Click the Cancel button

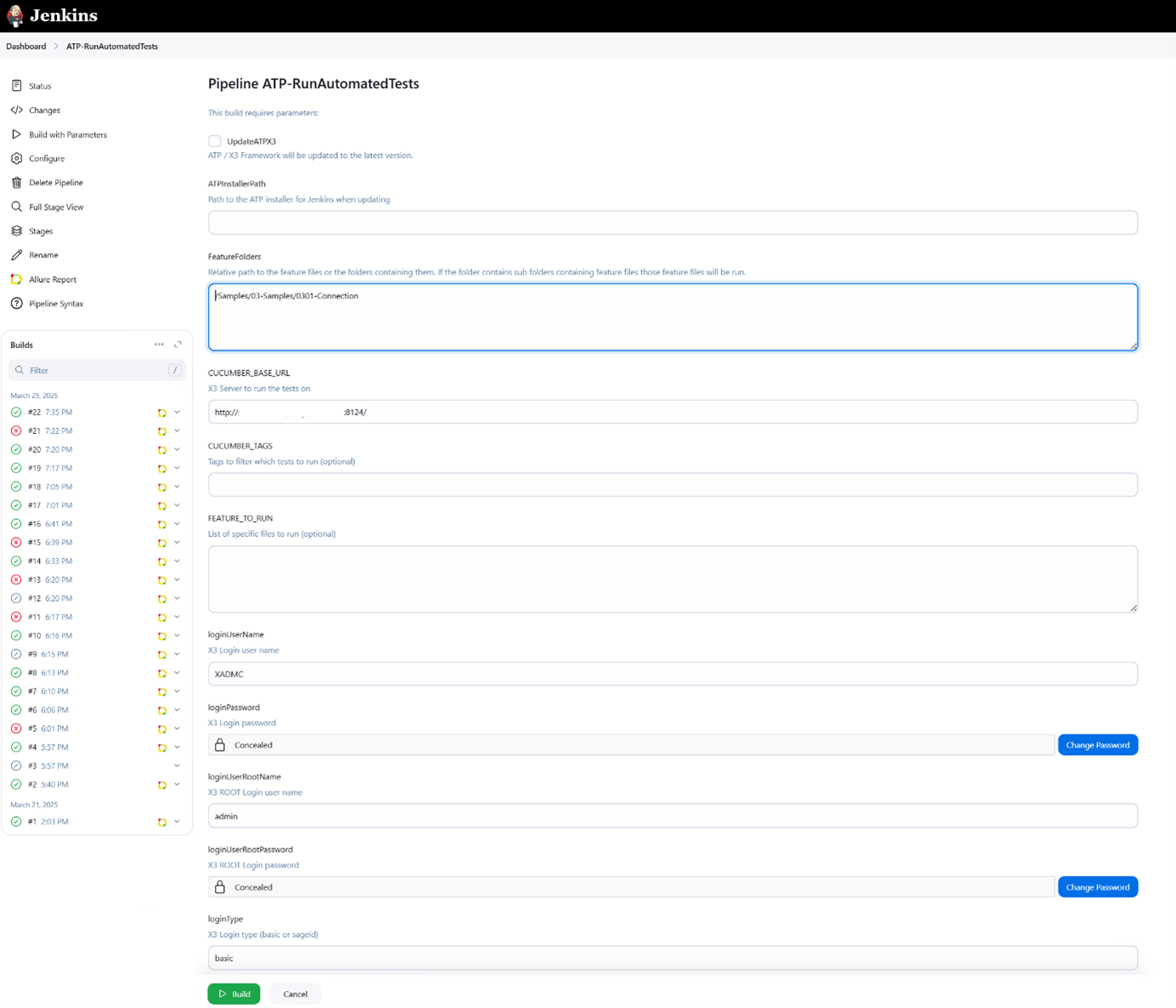[295, 994]
